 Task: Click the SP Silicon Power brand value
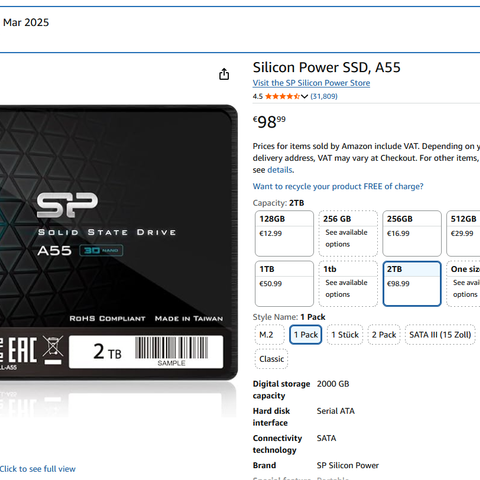coord(348,465)
